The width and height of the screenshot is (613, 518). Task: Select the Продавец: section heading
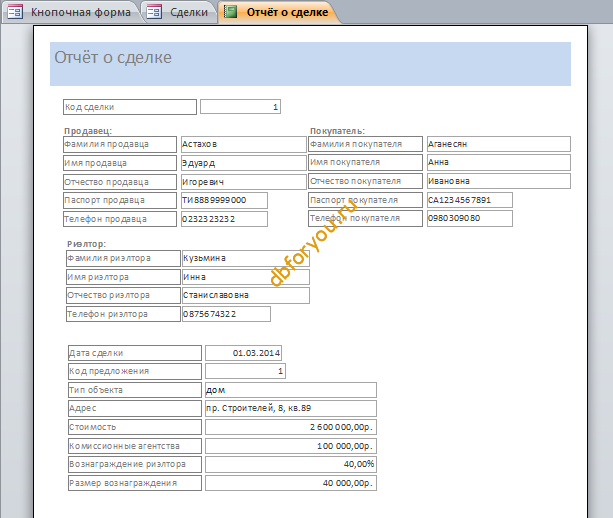[x=88, y=131]
